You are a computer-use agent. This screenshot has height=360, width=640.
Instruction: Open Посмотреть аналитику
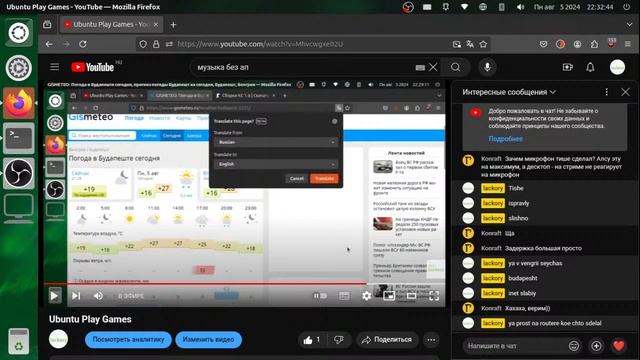[128, 340]
